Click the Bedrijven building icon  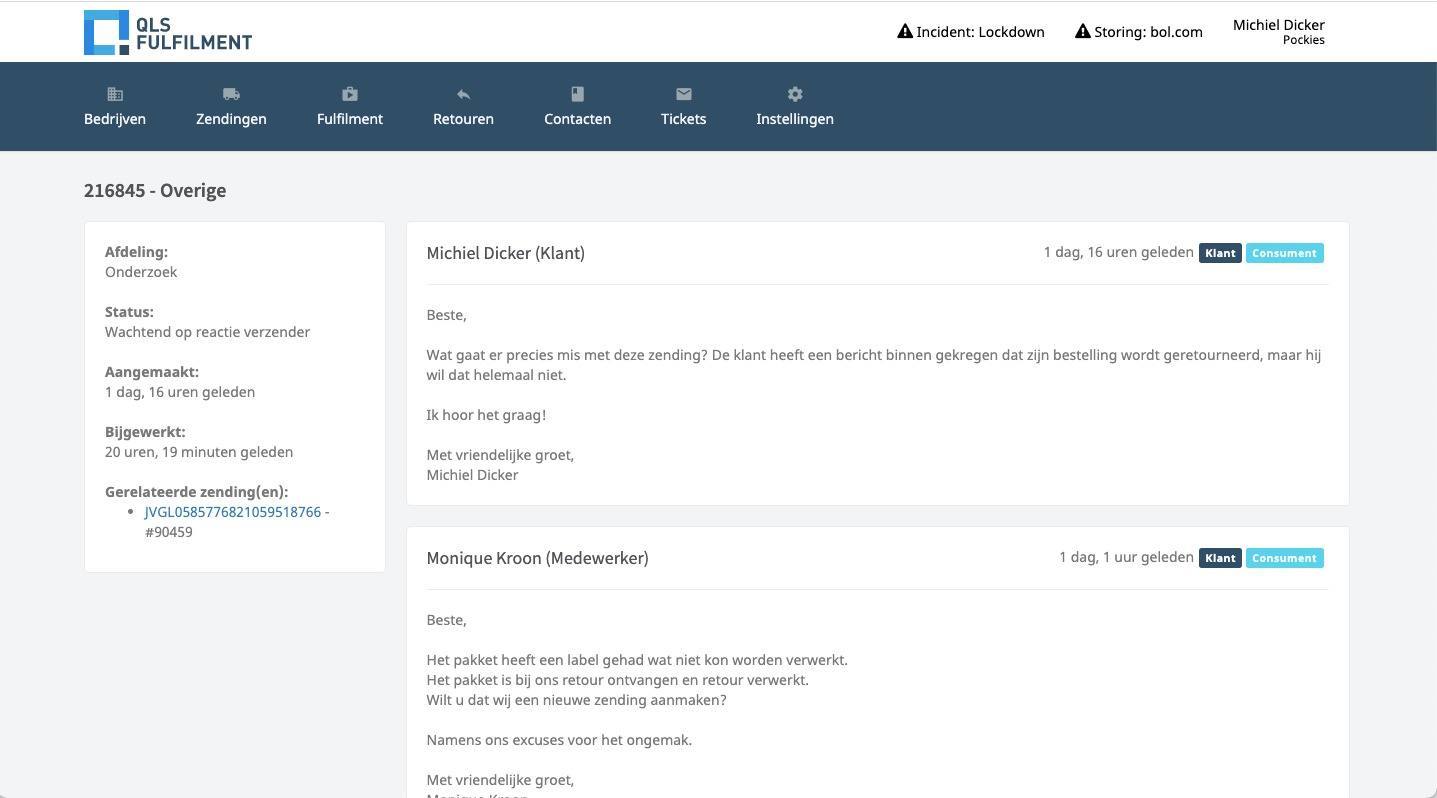tap(115, 94)
